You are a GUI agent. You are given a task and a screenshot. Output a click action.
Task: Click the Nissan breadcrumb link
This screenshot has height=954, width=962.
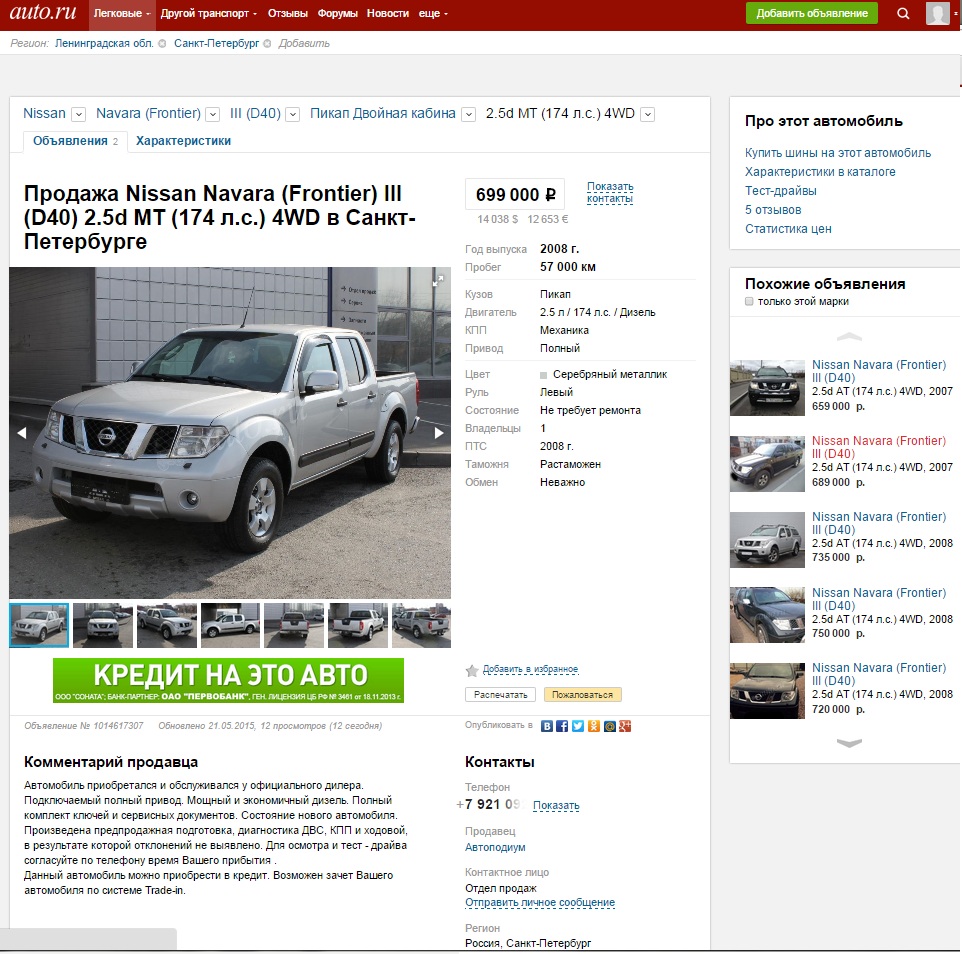point(44,113)
